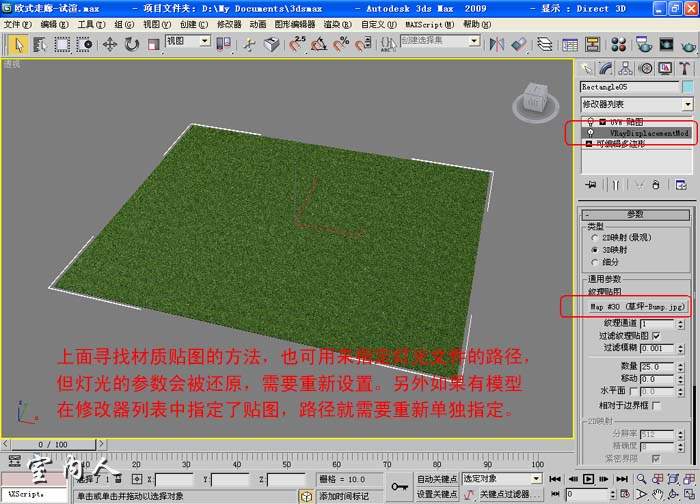Click the 设置关键点 button
Viewport: 700px width, 504px height.
pyautogui.click(x=437, y=494)
